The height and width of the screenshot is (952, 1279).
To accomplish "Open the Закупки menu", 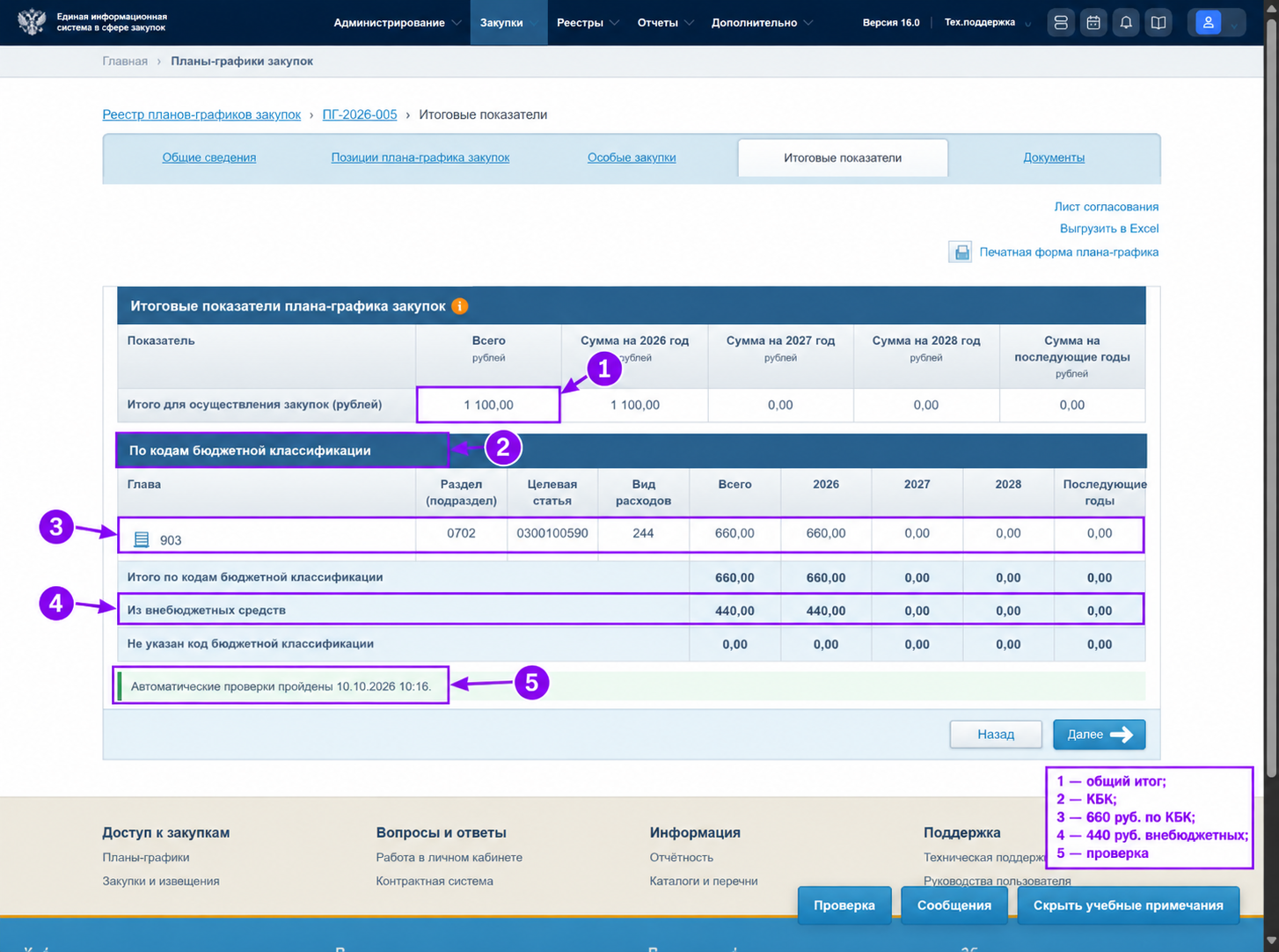I will coord(508,23).
